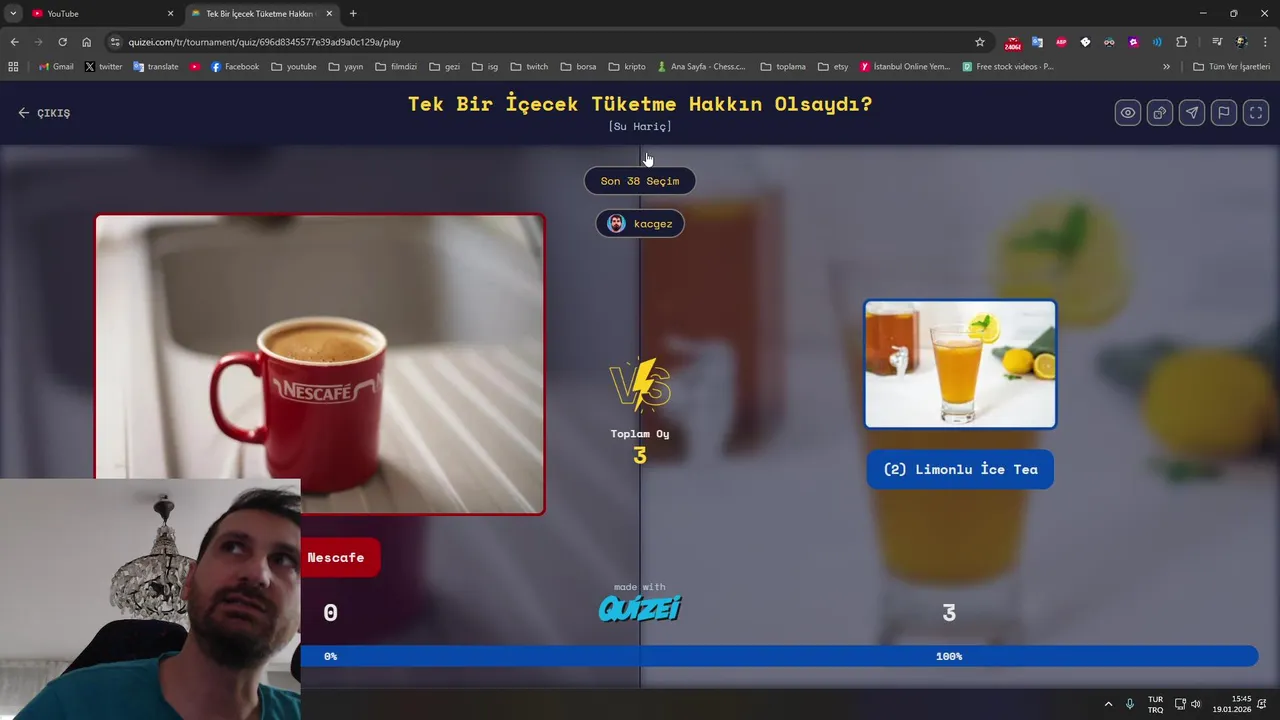1280x720 pixels.
Task: Open the Facebook bookmark
Action: click(x=234, y=67)
